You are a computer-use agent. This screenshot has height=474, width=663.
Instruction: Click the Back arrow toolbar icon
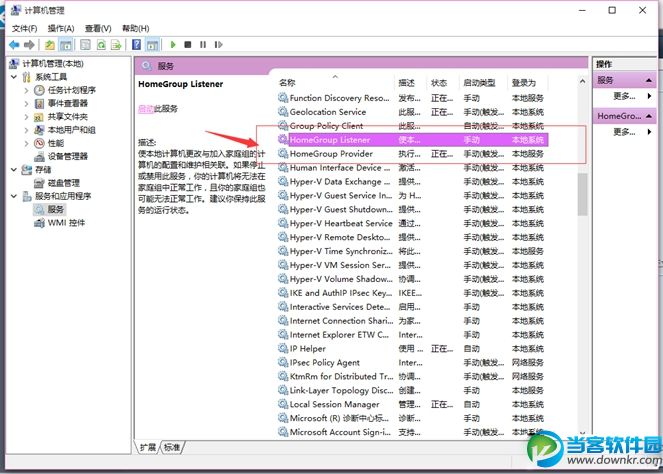tap(14, 44)
